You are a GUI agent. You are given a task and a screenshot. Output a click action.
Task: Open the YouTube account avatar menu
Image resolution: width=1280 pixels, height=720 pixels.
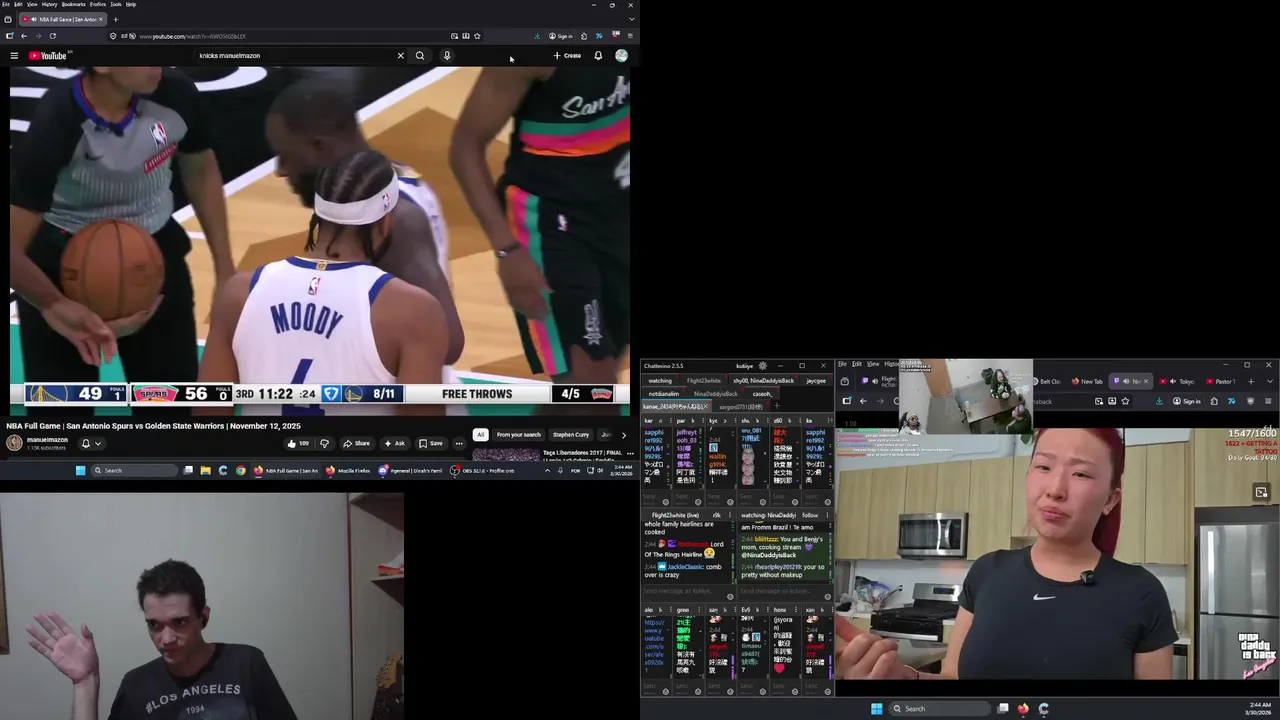pos(621,56)
